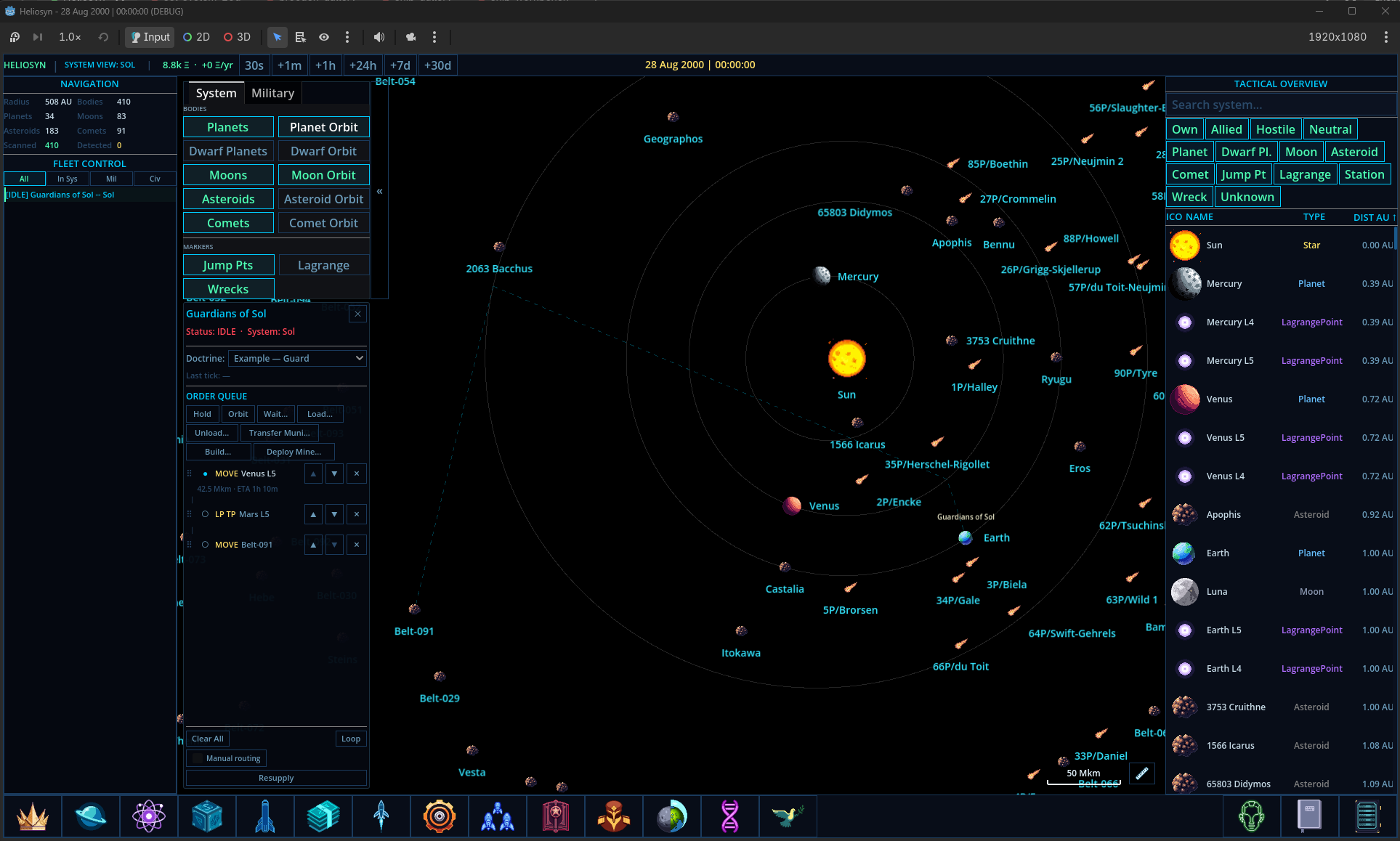
Task: Open the ringed planet icon in bottom bar
Action: (x=91, y=816)
